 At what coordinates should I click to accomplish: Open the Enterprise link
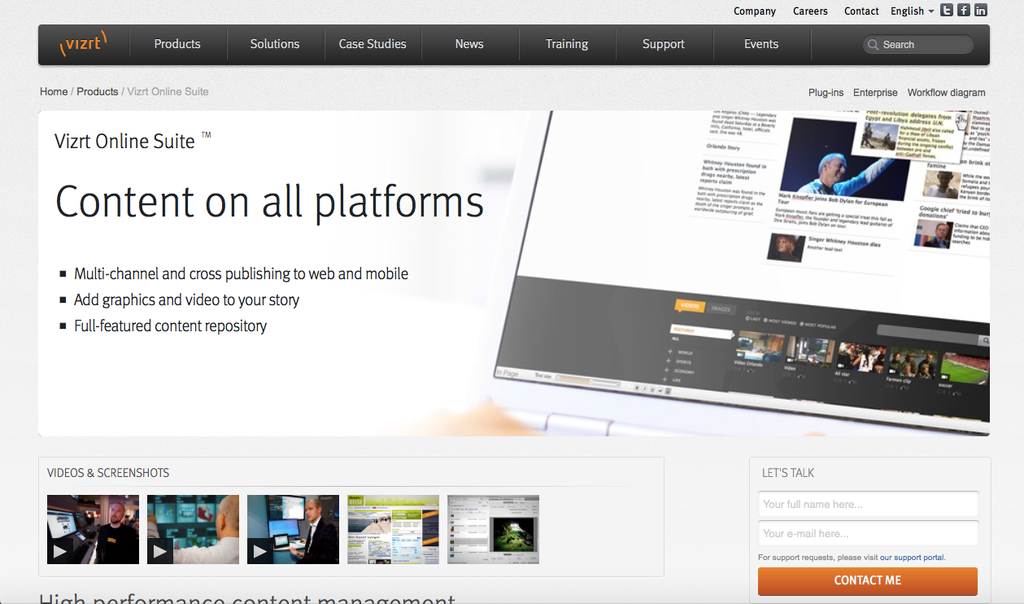click(875, 93)
